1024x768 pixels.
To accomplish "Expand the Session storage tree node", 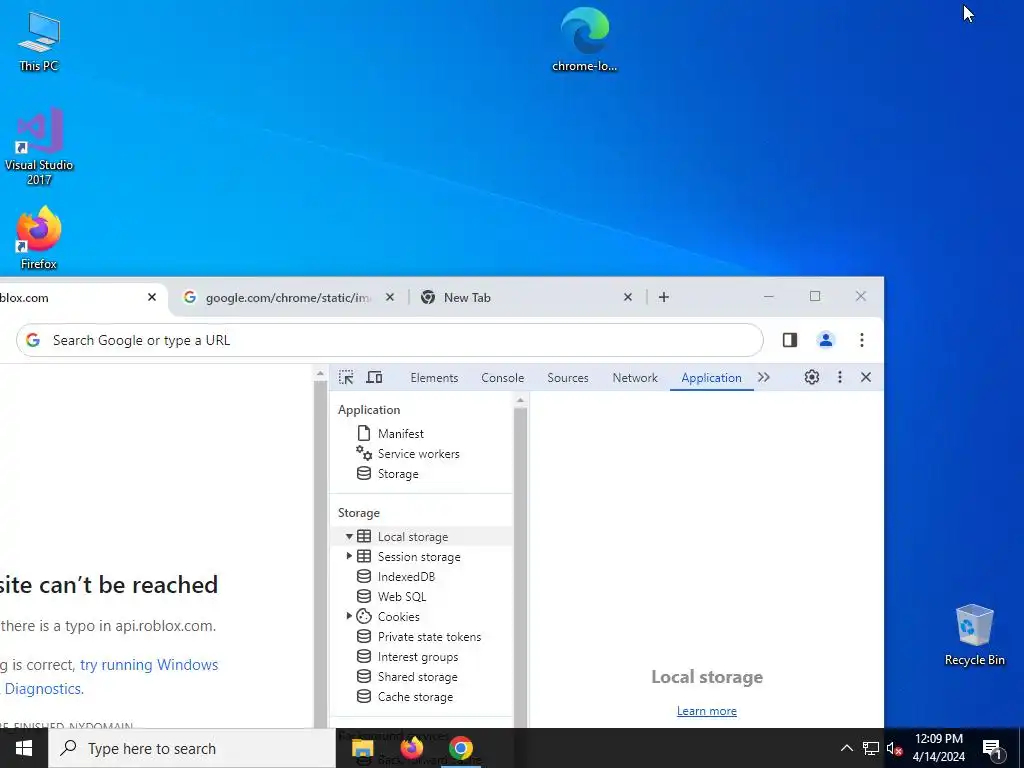I will pyautogui.click(x=349, y=556).
